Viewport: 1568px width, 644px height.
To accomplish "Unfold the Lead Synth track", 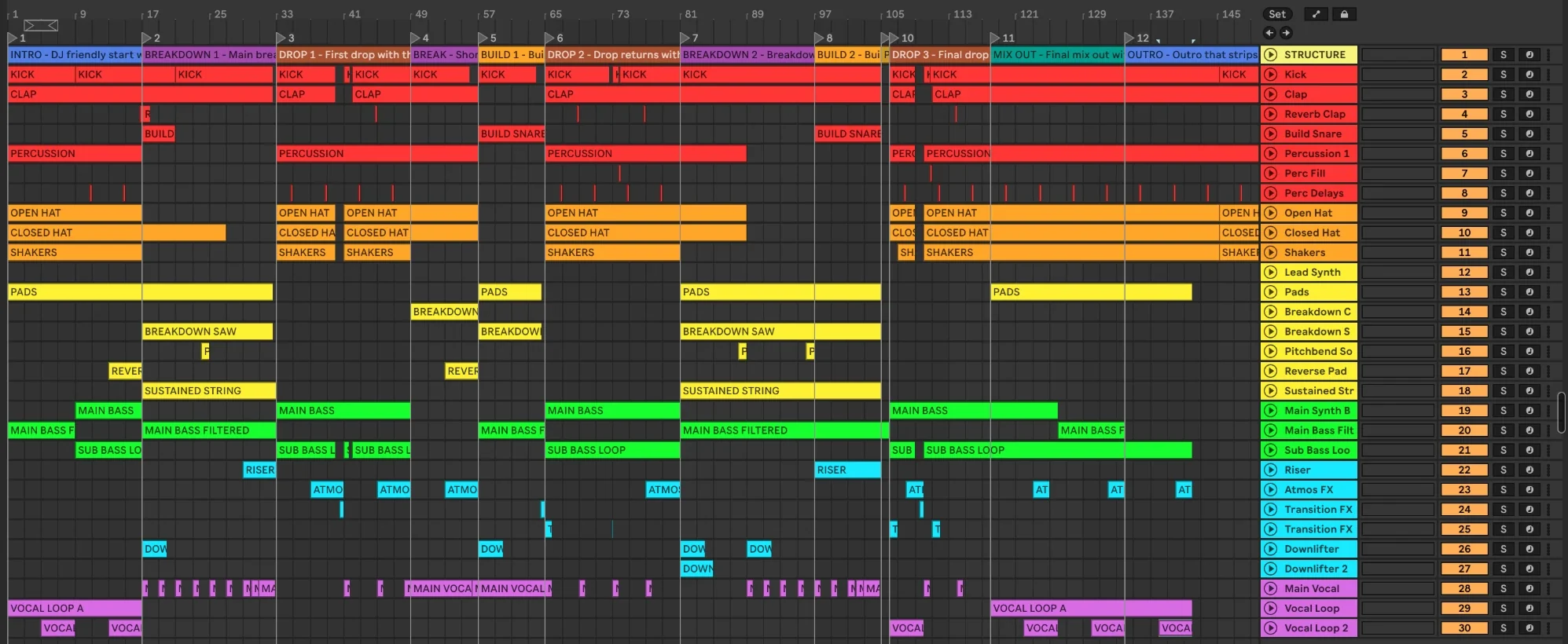I will click(1271, 273).
